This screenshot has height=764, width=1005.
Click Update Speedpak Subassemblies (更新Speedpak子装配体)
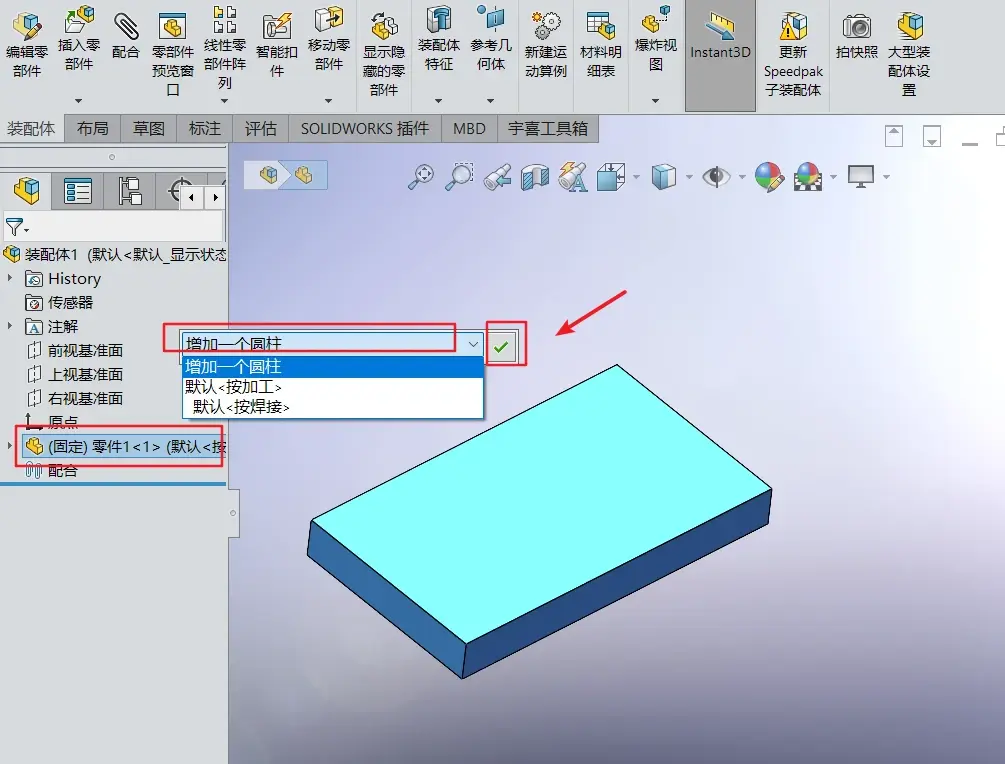[x=793, y=54]
